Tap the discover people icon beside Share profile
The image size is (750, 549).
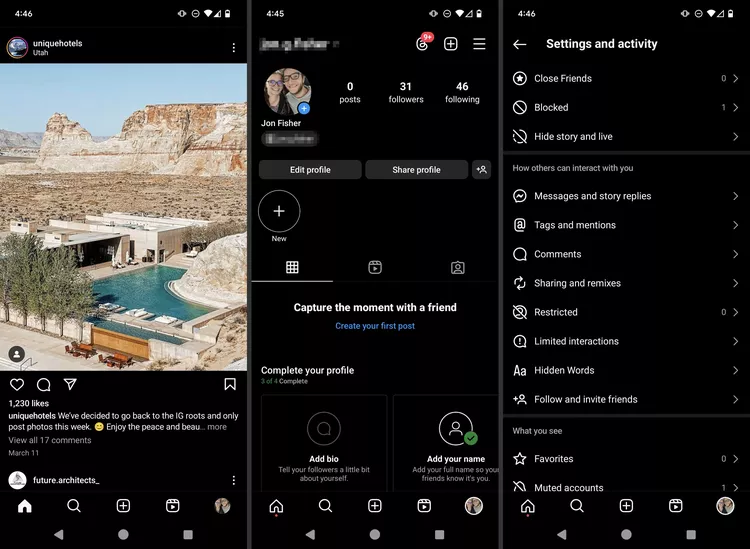pos(482,170)
